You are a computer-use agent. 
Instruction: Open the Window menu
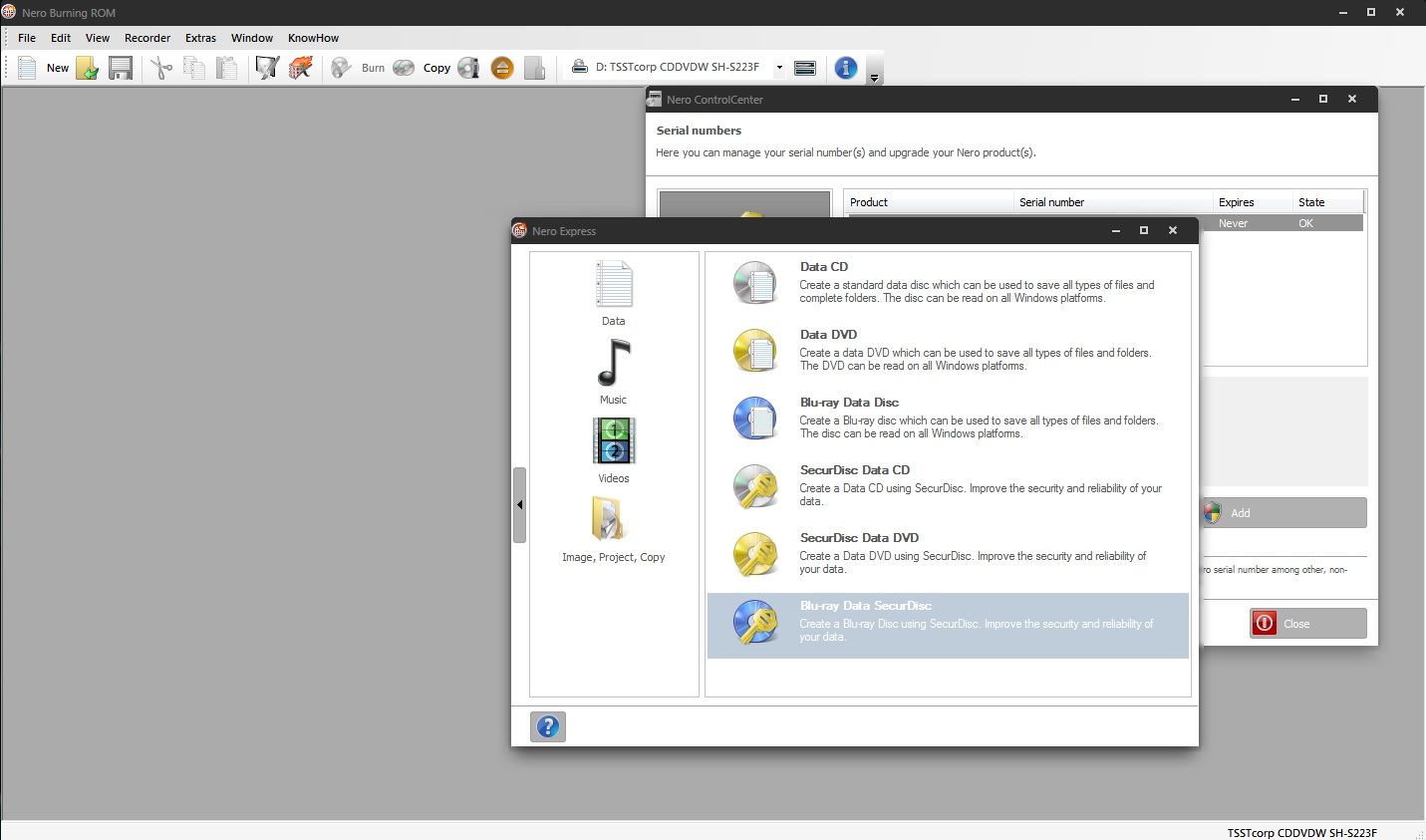(252, 38)
